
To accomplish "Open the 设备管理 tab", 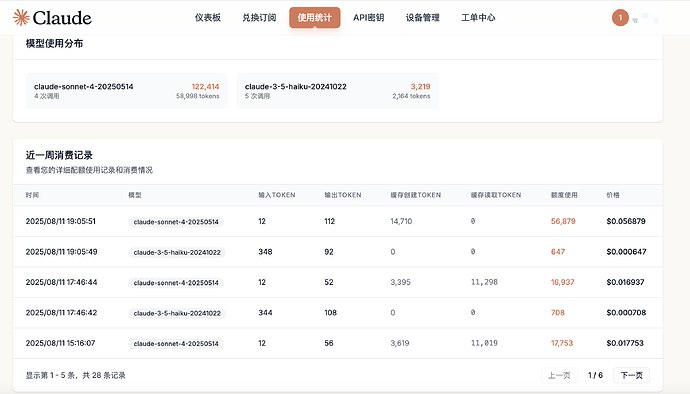I will [423, 18].
